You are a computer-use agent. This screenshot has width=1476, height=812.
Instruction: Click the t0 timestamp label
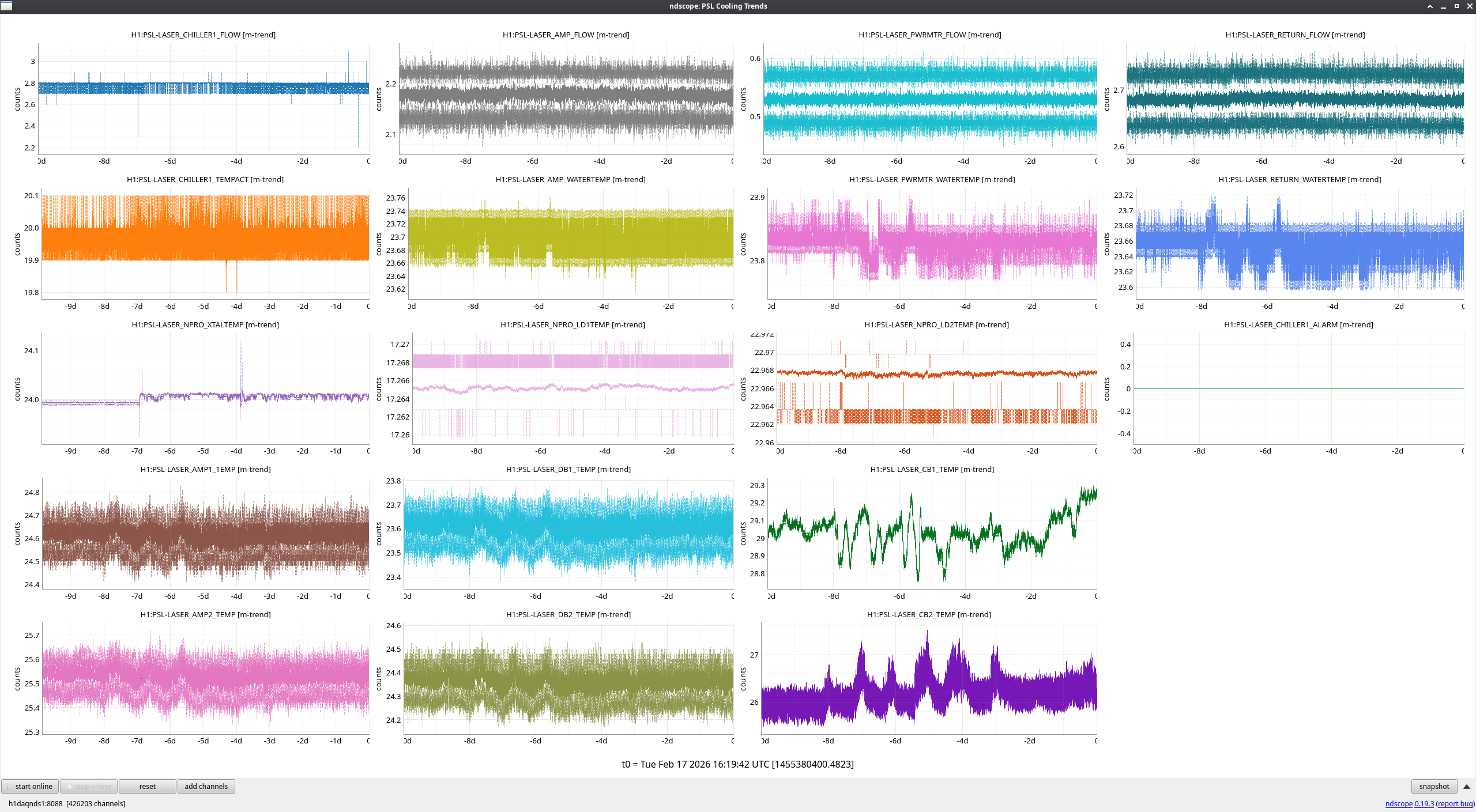(737, 764)
